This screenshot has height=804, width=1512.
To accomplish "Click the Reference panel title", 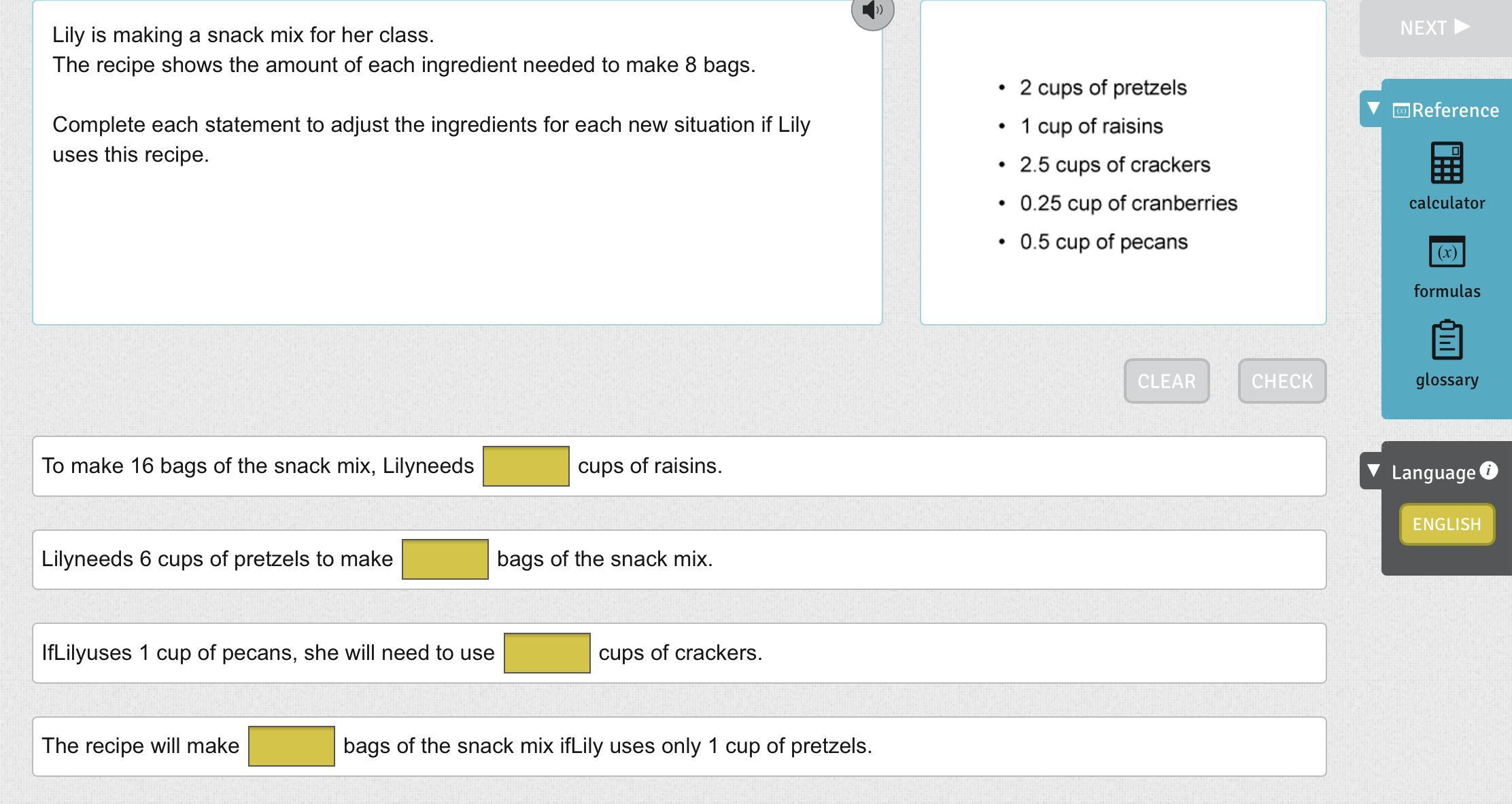I will tap(1455, 111).
